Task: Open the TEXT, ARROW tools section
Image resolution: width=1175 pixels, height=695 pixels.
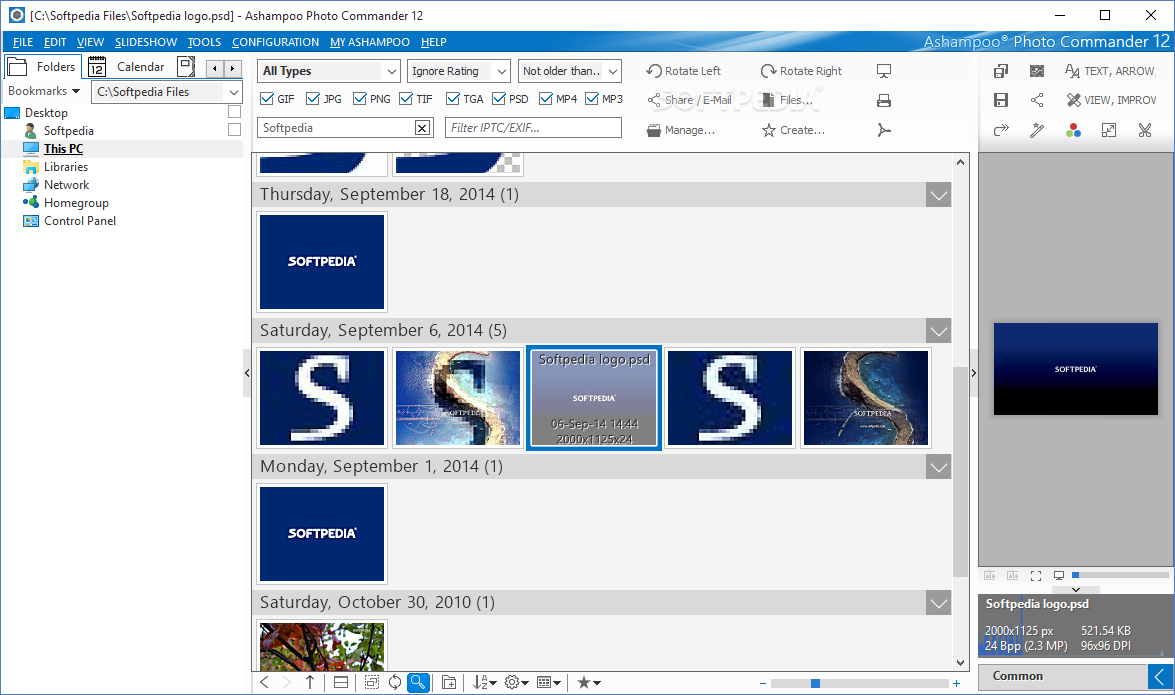Action: [1111, 71]
